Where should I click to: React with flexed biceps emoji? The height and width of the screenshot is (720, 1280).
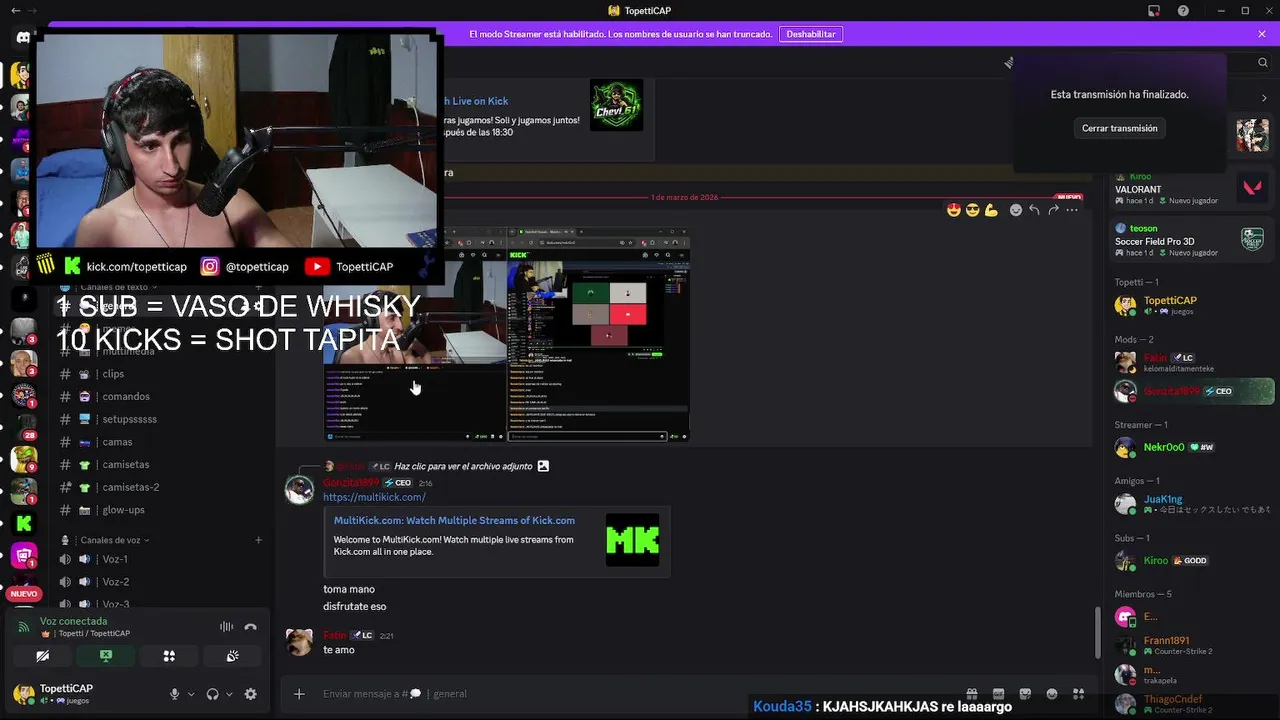coord(991,210)
